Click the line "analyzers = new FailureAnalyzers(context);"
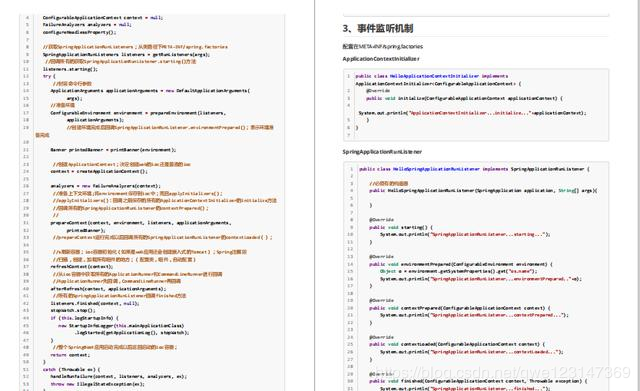 click(105, 186)
